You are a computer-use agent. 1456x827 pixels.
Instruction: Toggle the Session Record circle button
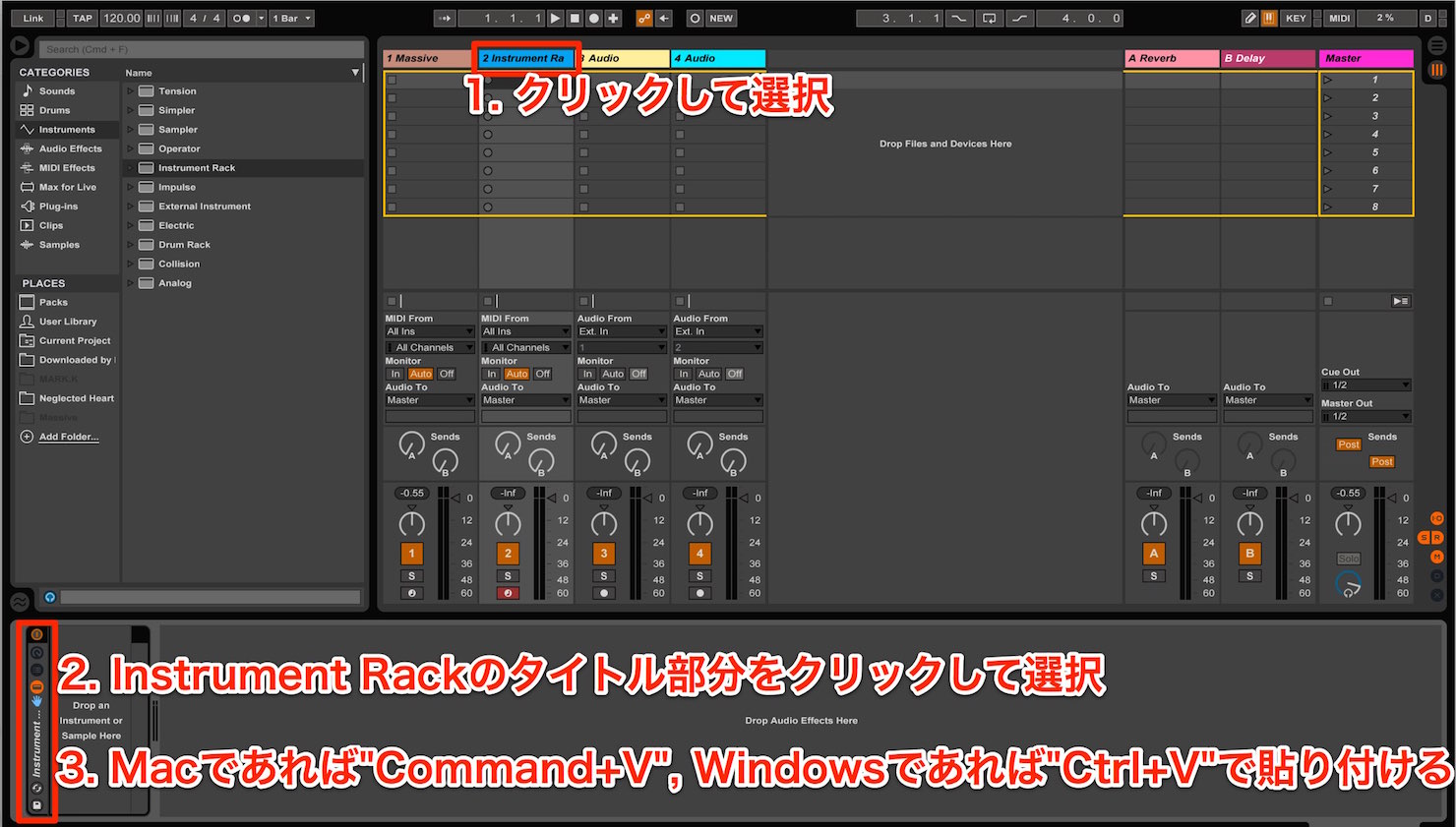[695, 18]
